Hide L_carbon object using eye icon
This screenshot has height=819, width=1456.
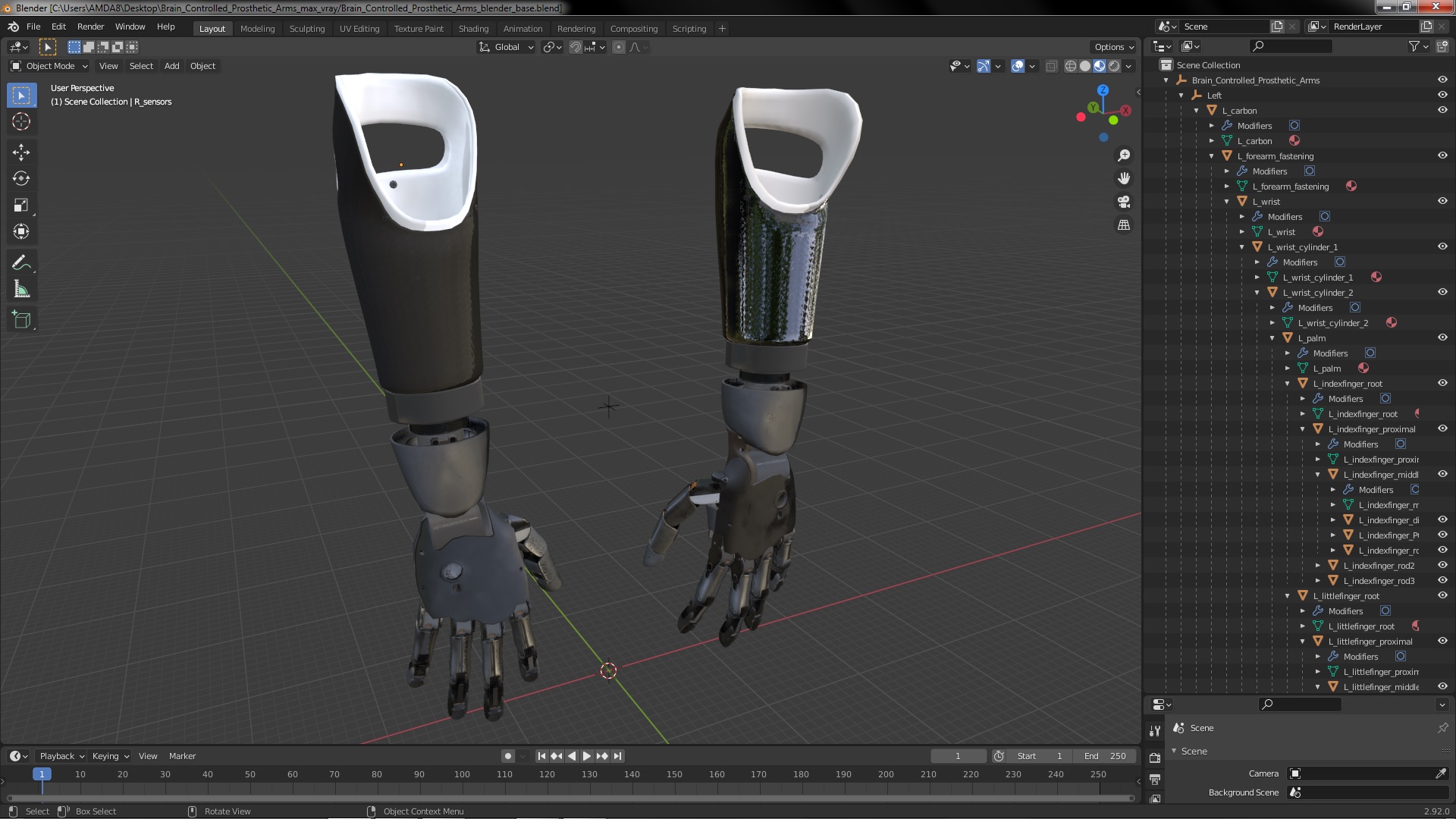click(x=1442, y=110)
